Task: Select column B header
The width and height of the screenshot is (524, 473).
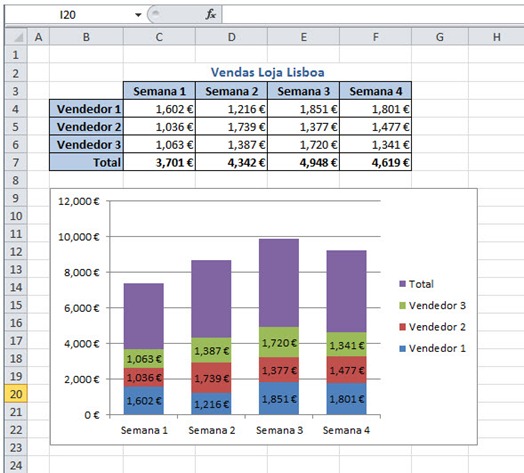Action: click(x=86, y=37)
